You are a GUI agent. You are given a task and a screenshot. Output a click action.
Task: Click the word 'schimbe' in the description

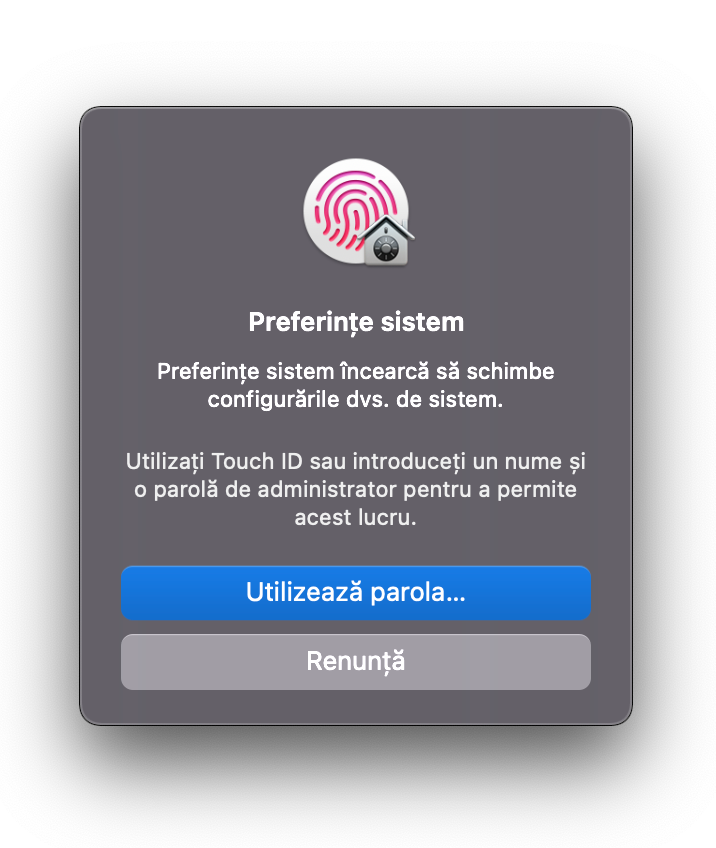tap(511, 372)
